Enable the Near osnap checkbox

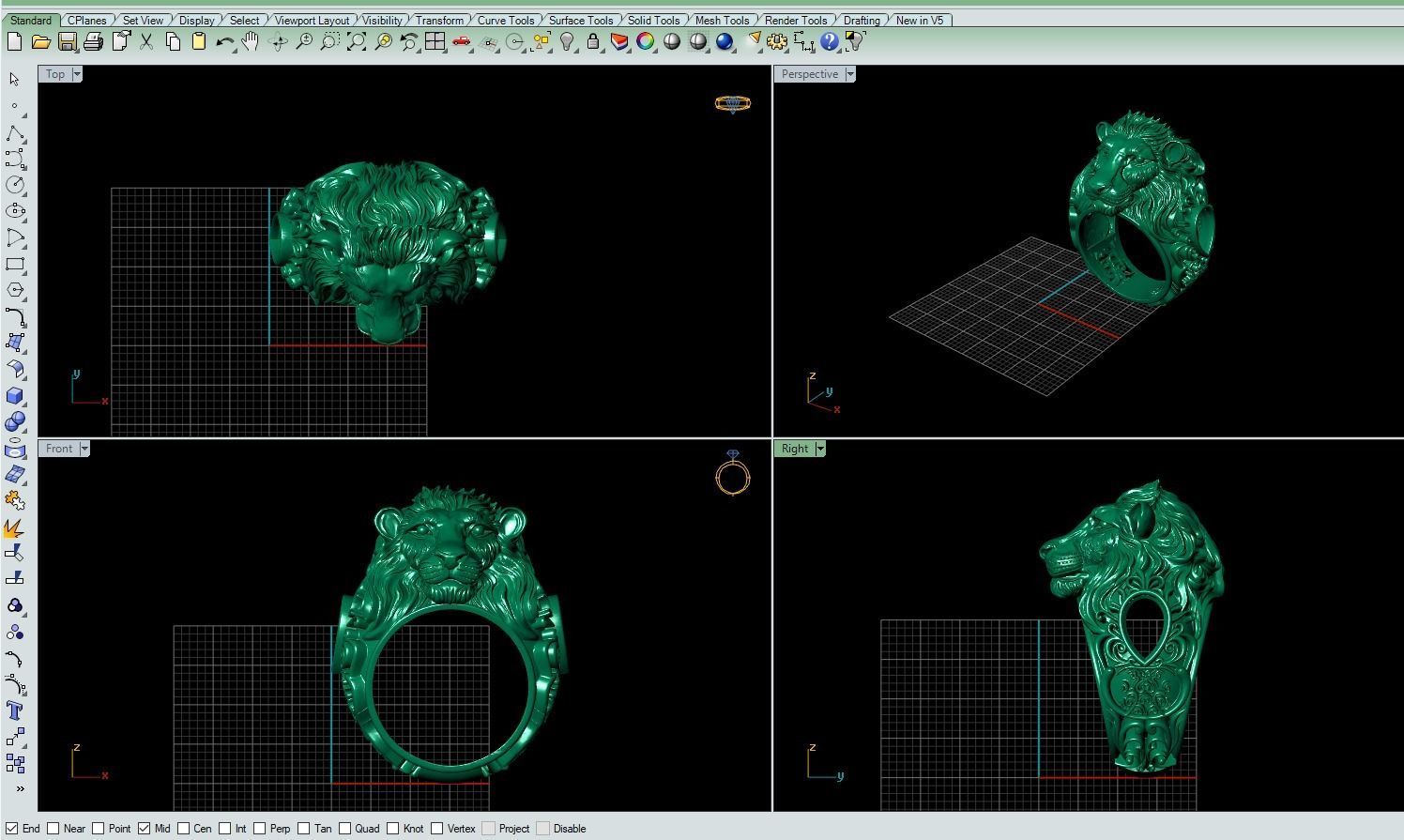coord(53,829)
